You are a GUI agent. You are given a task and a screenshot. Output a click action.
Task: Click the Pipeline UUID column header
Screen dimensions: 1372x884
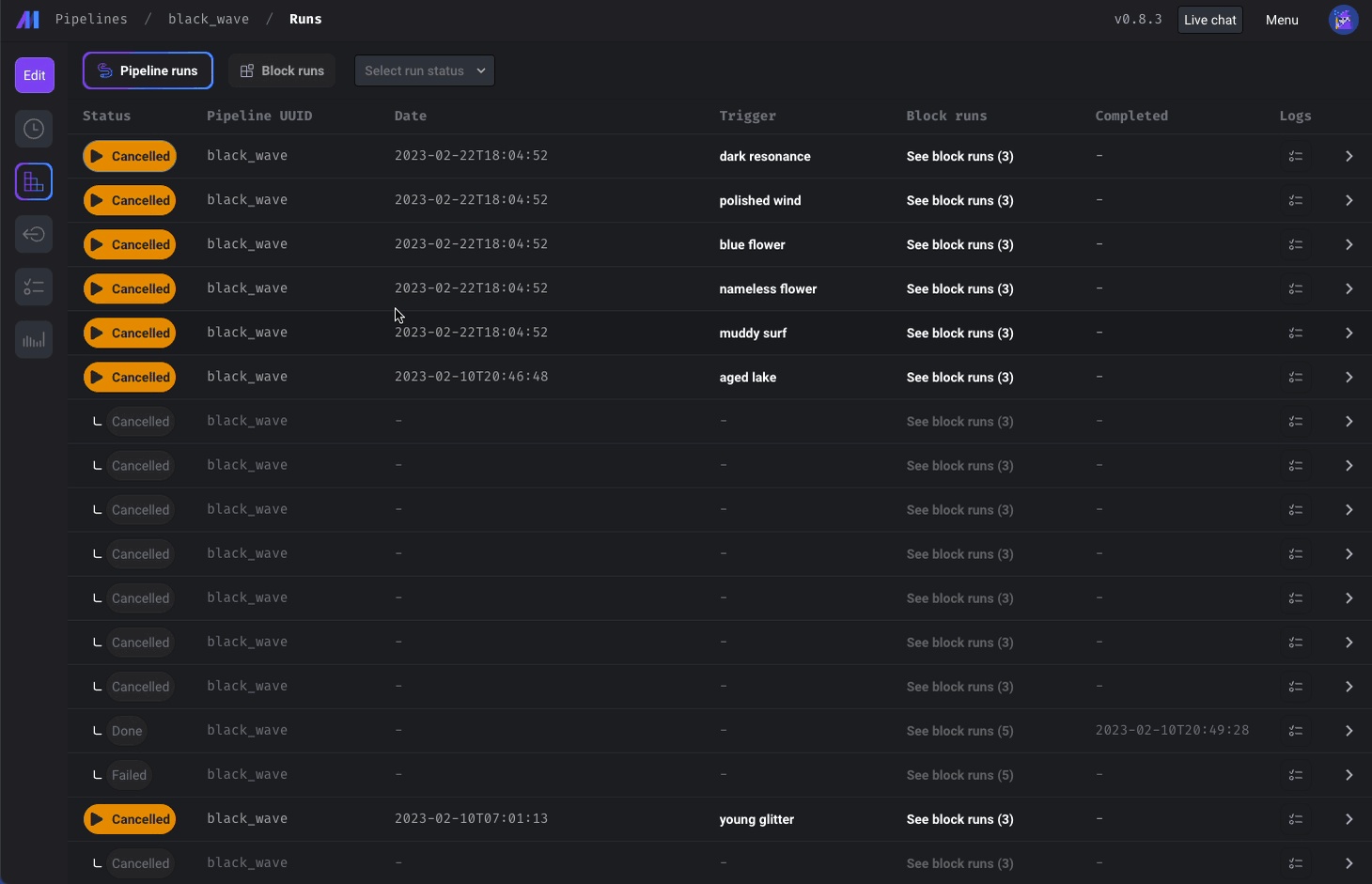pos(259,116)
